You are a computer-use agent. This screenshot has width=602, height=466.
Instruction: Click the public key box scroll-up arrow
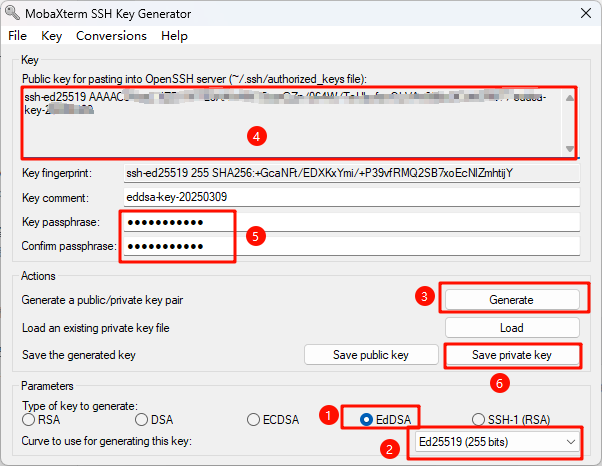click(570, 97)
